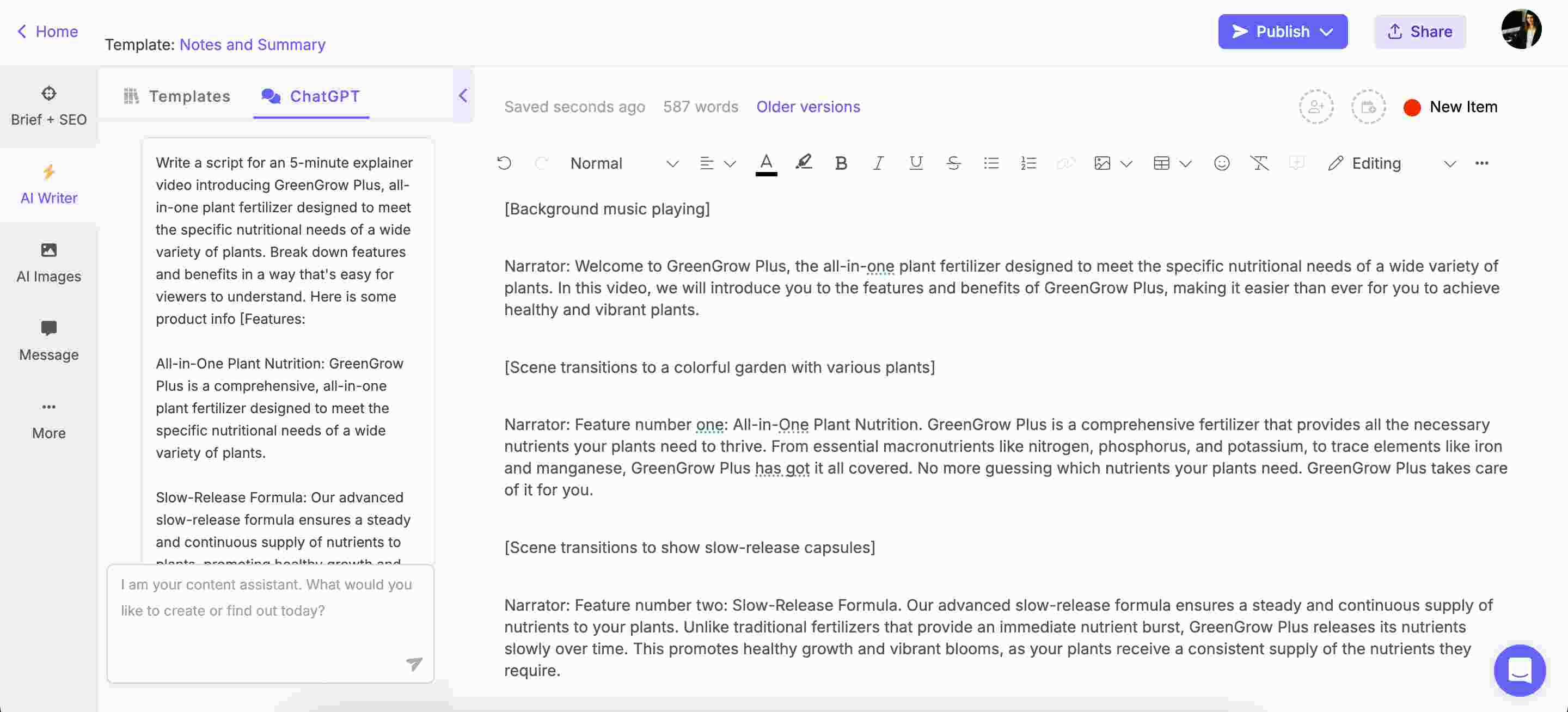Open the three-dot more options menu
The image size is (1568, 712).
pos(1481,163)
